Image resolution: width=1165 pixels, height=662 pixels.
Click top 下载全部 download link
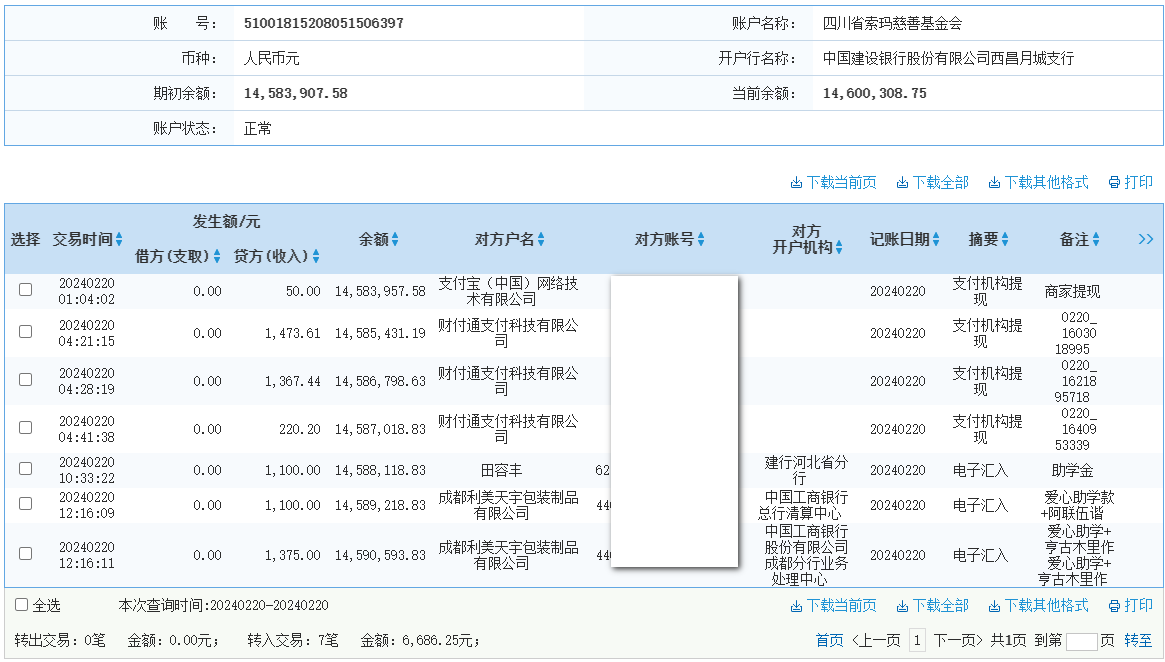932,182
